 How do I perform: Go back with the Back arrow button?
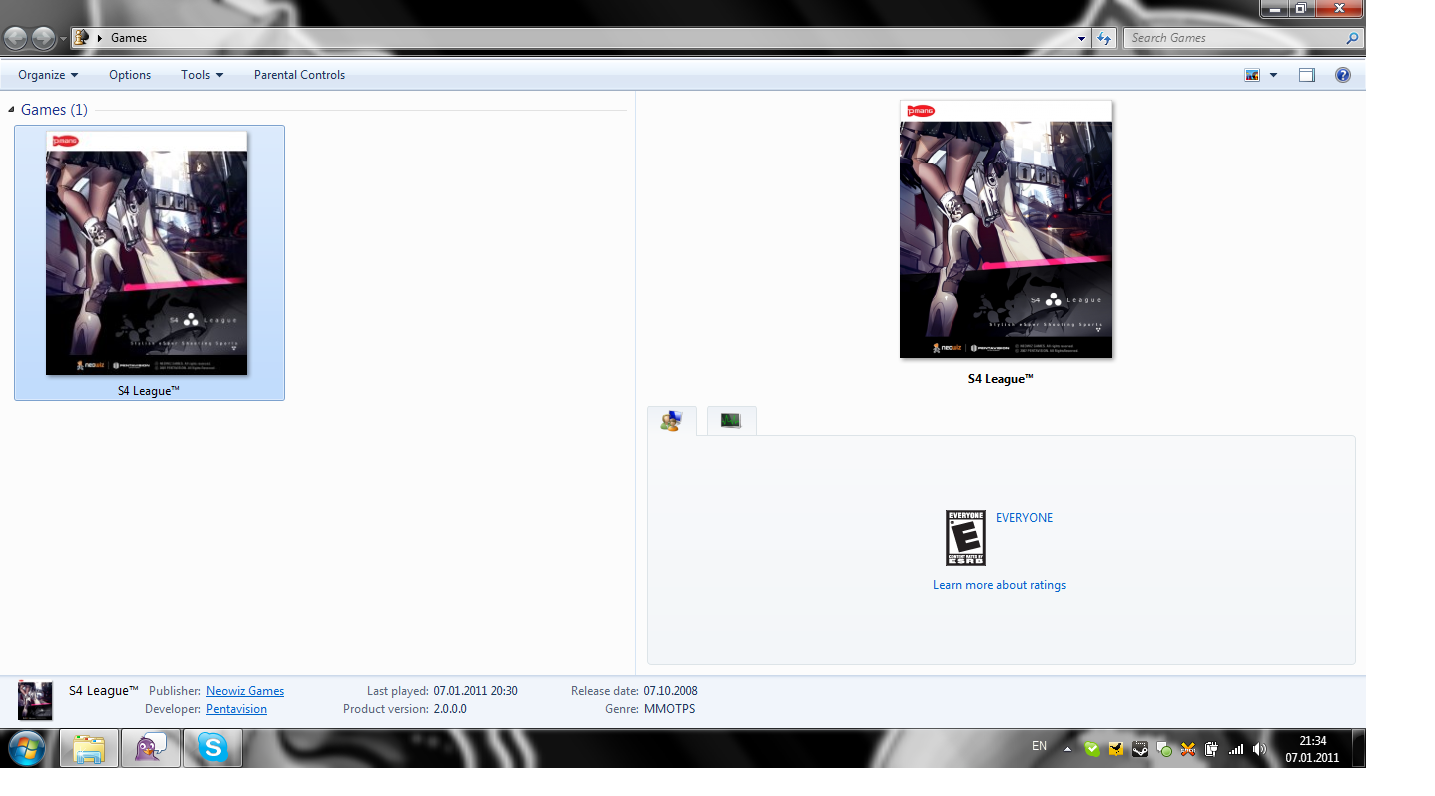(16, 38)
